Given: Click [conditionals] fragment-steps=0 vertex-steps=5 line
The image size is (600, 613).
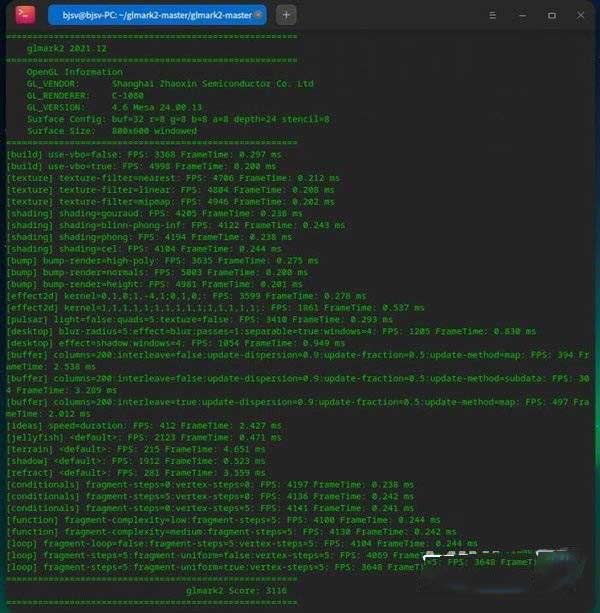Looking at the screenshot, I should 210,508.
